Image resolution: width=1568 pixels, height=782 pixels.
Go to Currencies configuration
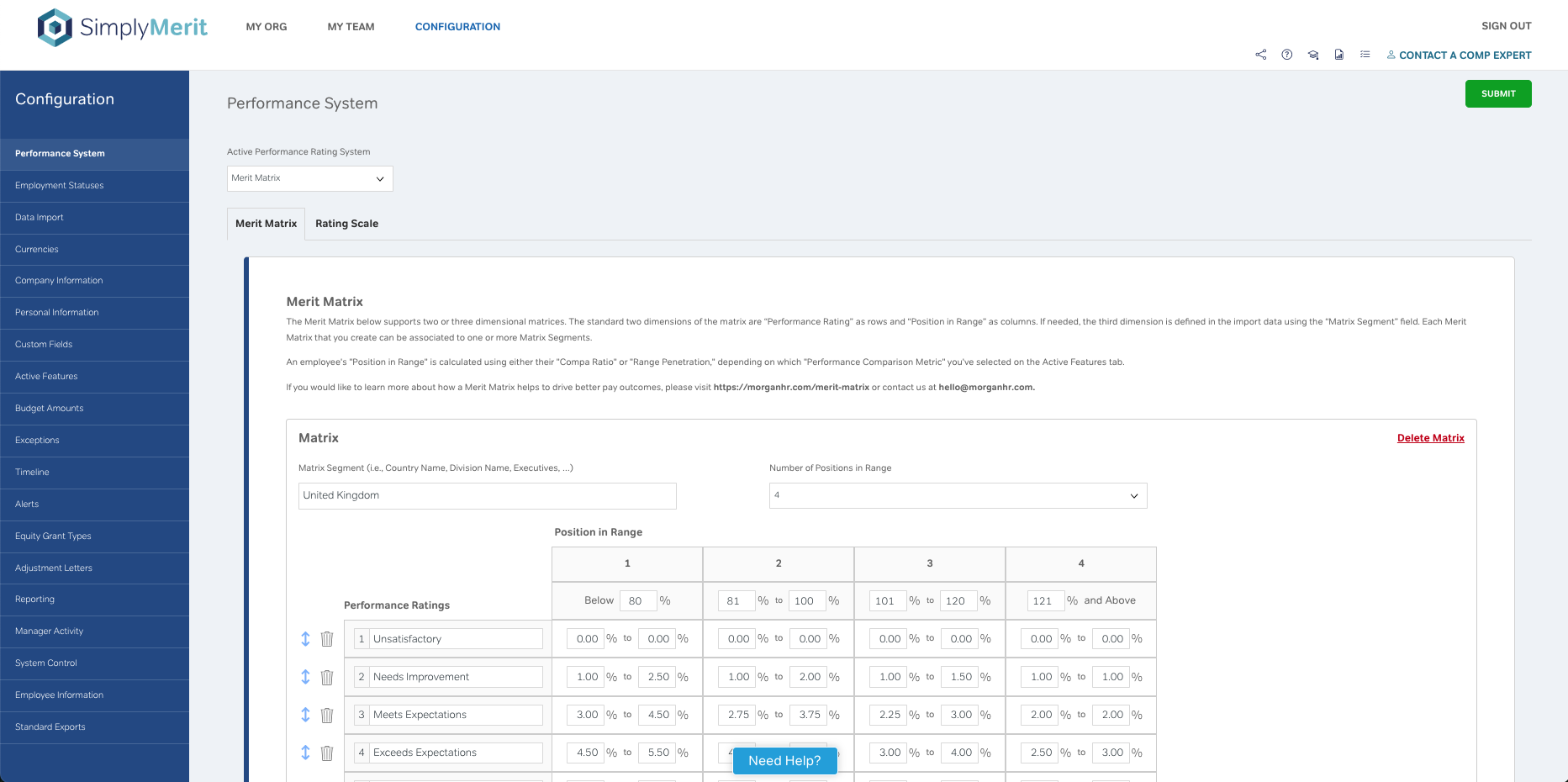click(94, 250)
